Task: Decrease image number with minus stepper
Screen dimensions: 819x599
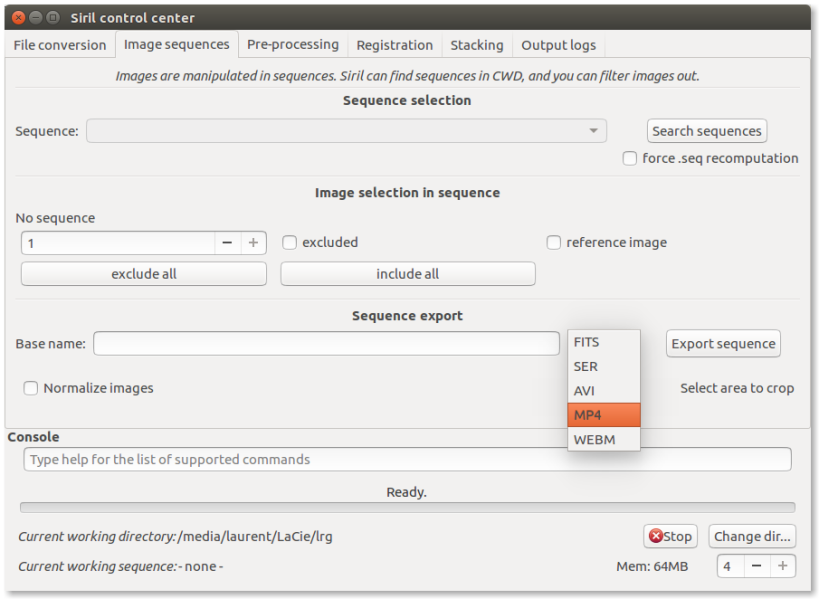Action: pyautogui.click(x=227, y=243)
